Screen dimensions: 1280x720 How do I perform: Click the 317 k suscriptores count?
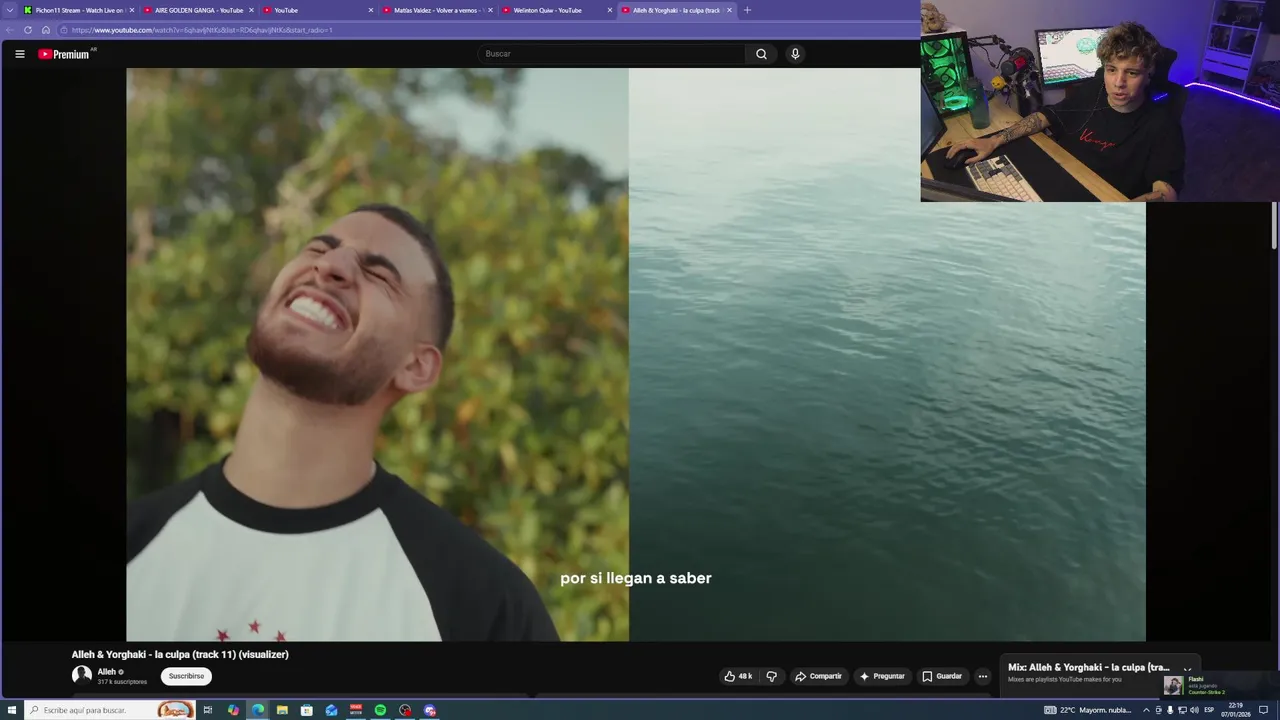pyautogui.click(x=122, y=682)
